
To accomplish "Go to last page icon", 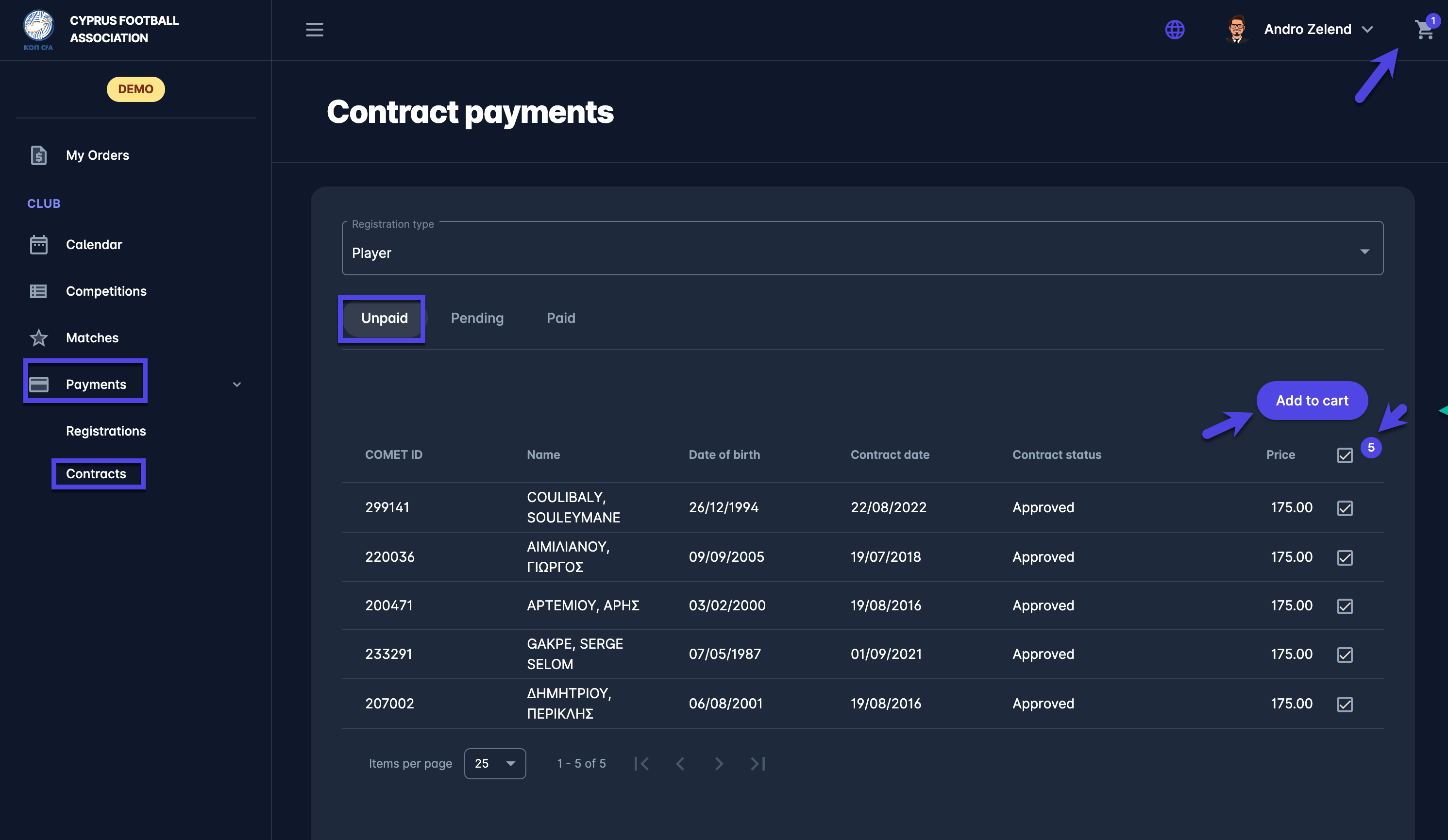I will [758, 764].
